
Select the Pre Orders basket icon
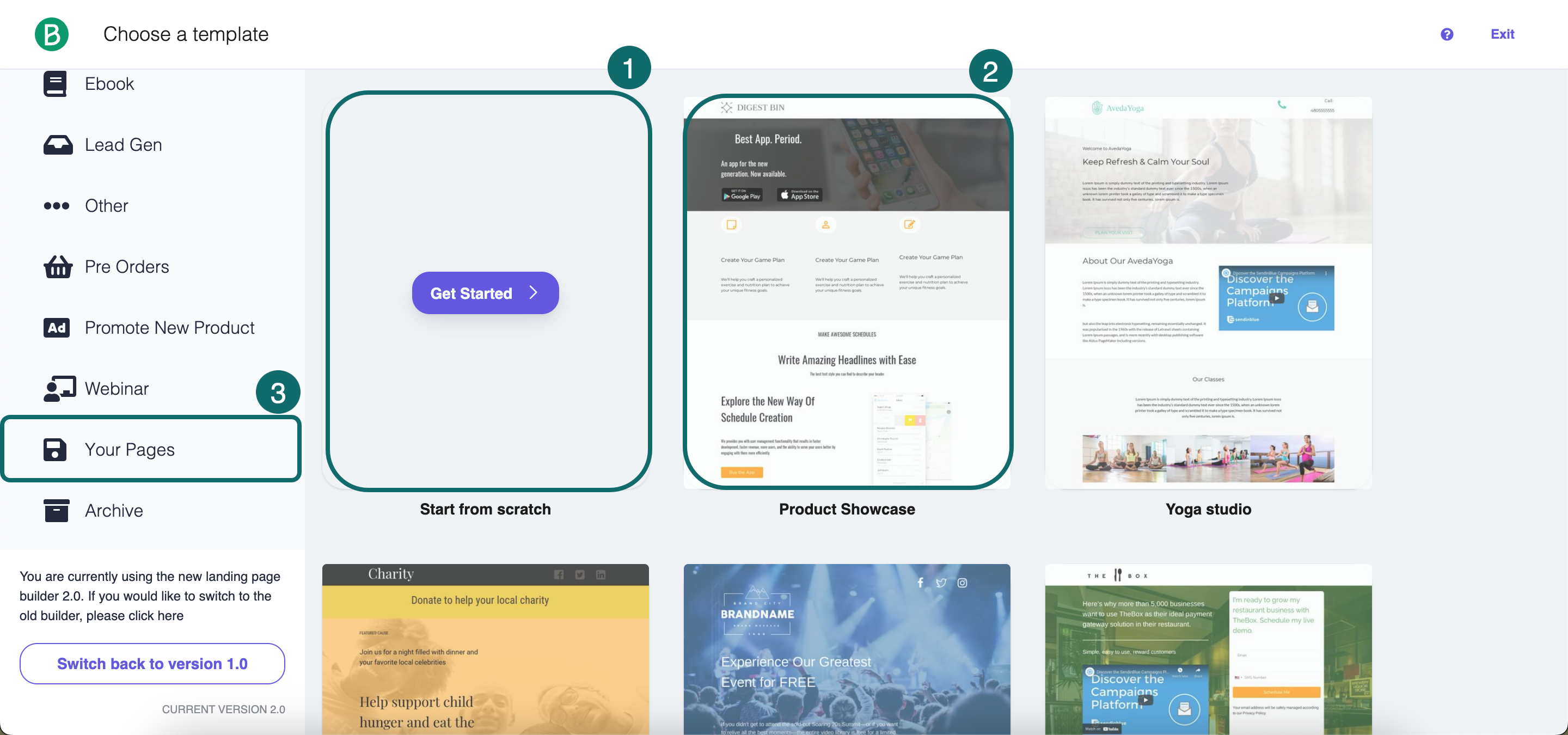point(58,266)
